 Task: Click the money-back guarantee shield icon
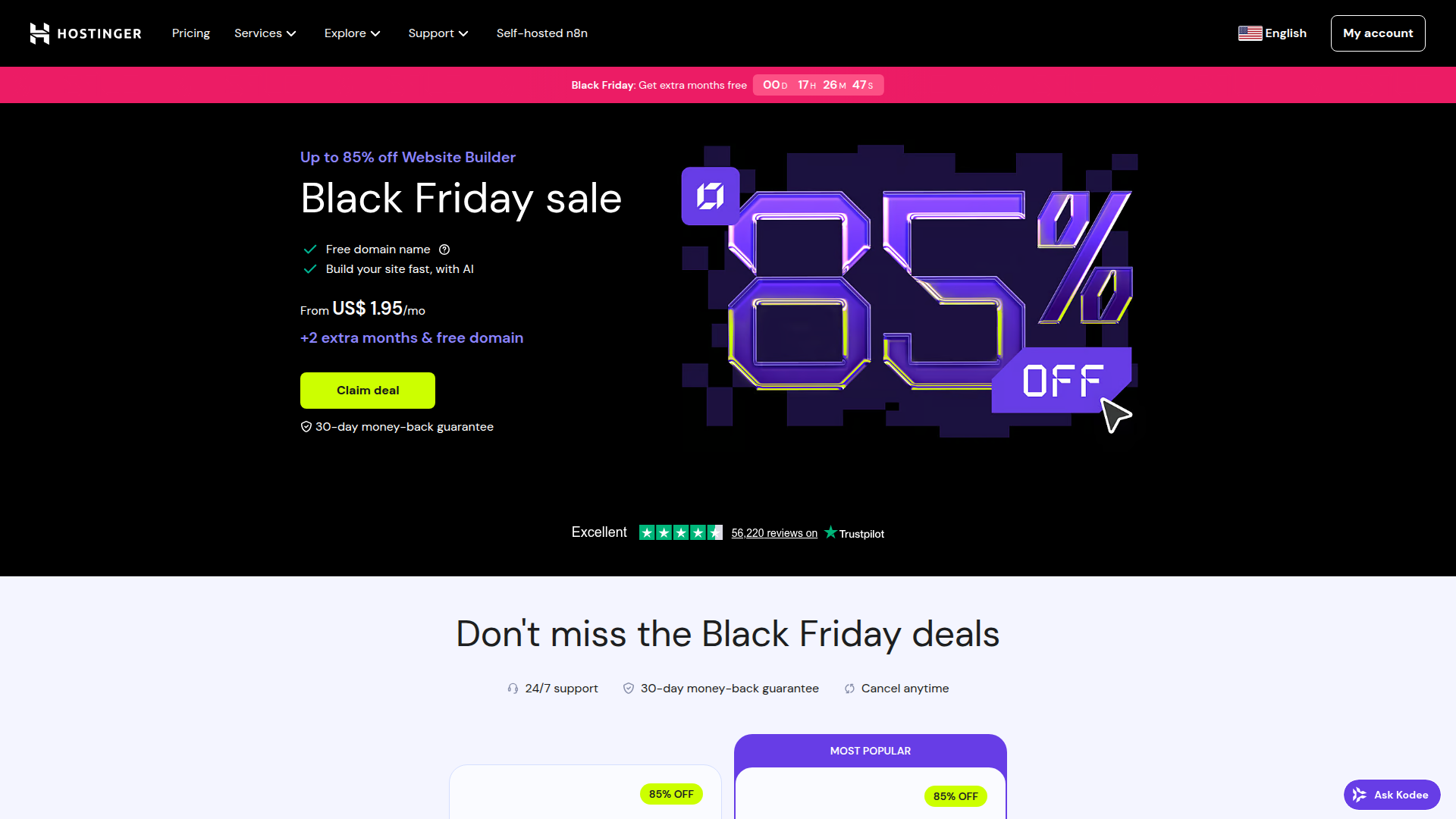306,427
